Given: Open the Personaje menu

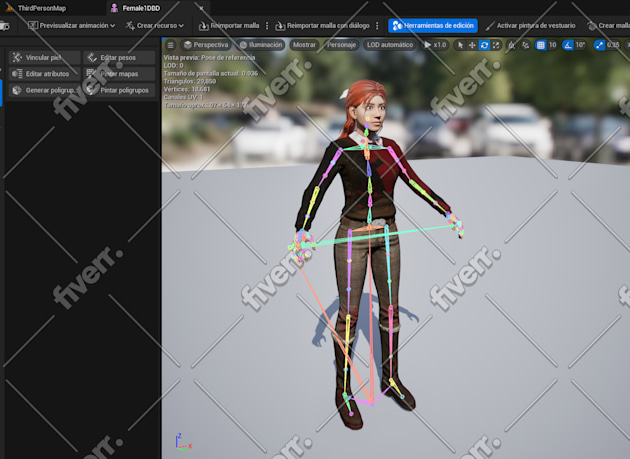Looking at the screenshot, I should tap(341, 45).
